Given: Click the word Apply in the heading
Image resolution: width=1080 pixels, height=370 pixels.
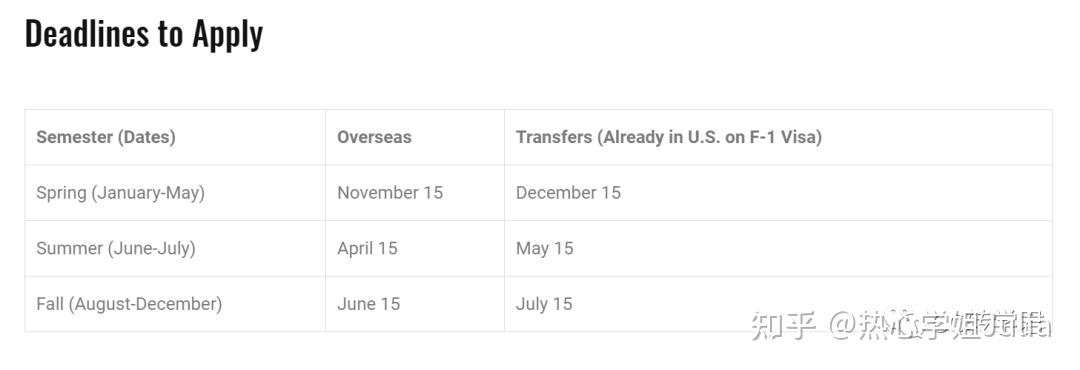Looking at the screenshot, I should (x=227, y=34).
